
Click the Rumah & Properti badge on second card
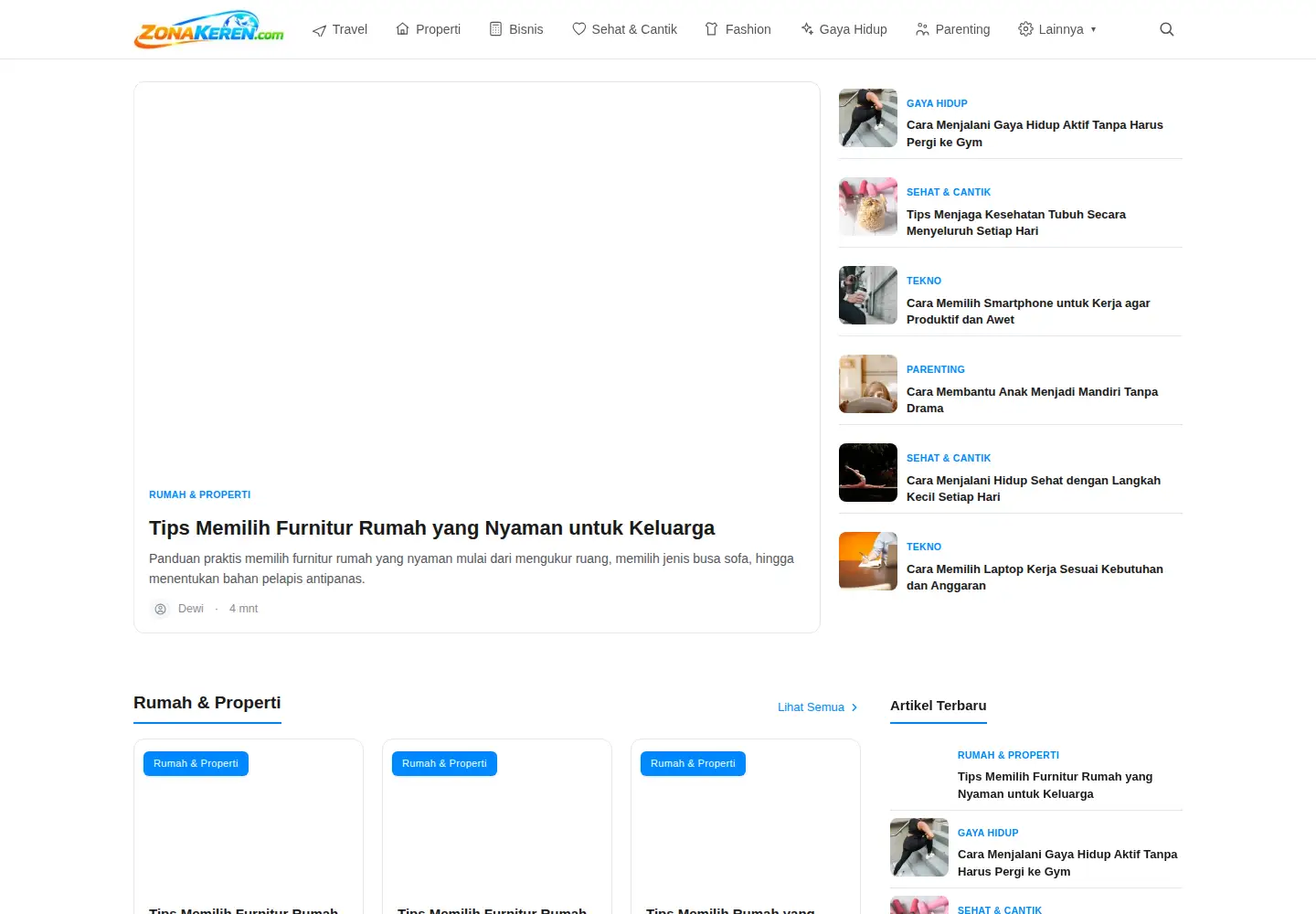(x=444, y=763)
